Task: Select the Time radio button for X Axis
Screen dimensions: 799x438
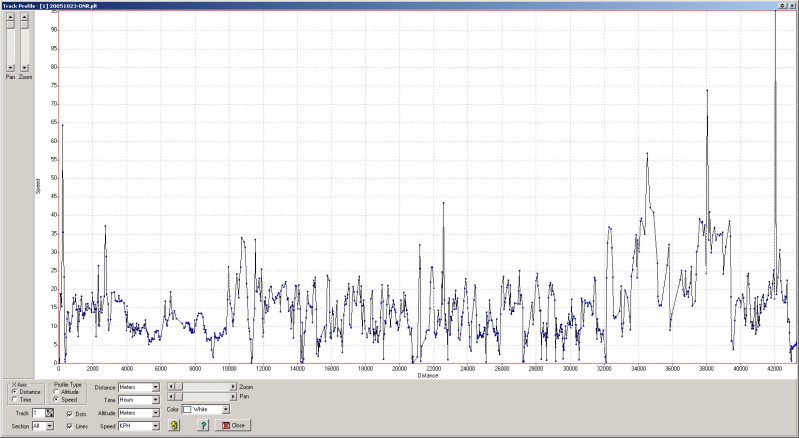Action: pos(15,399)
